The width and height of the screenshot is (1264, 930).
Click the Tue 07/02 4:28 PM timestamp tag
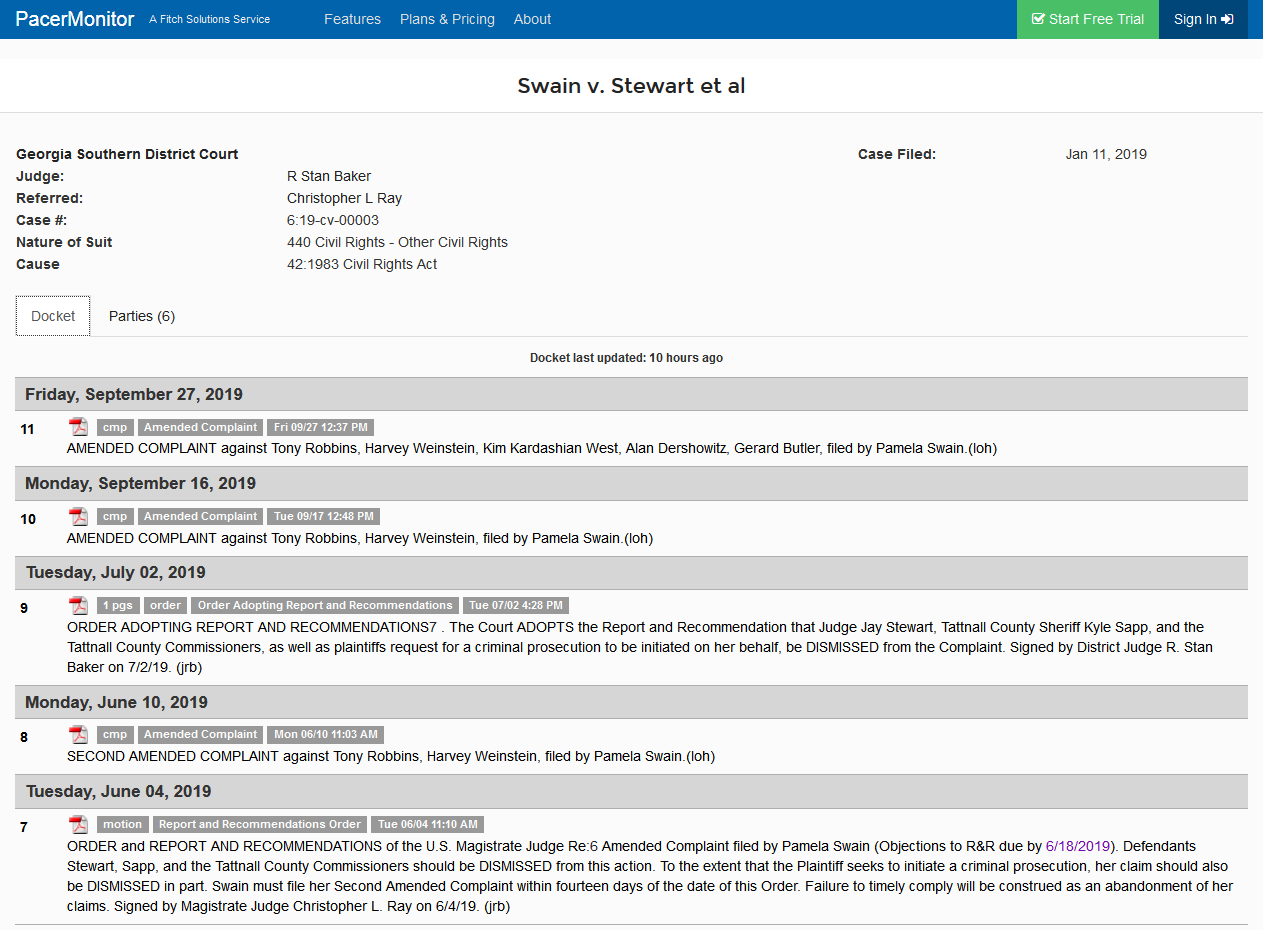coord(516,605)
